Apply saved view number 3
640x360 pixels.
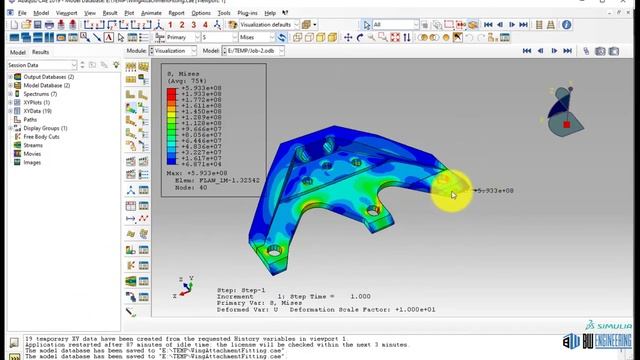tap(194, 25)
